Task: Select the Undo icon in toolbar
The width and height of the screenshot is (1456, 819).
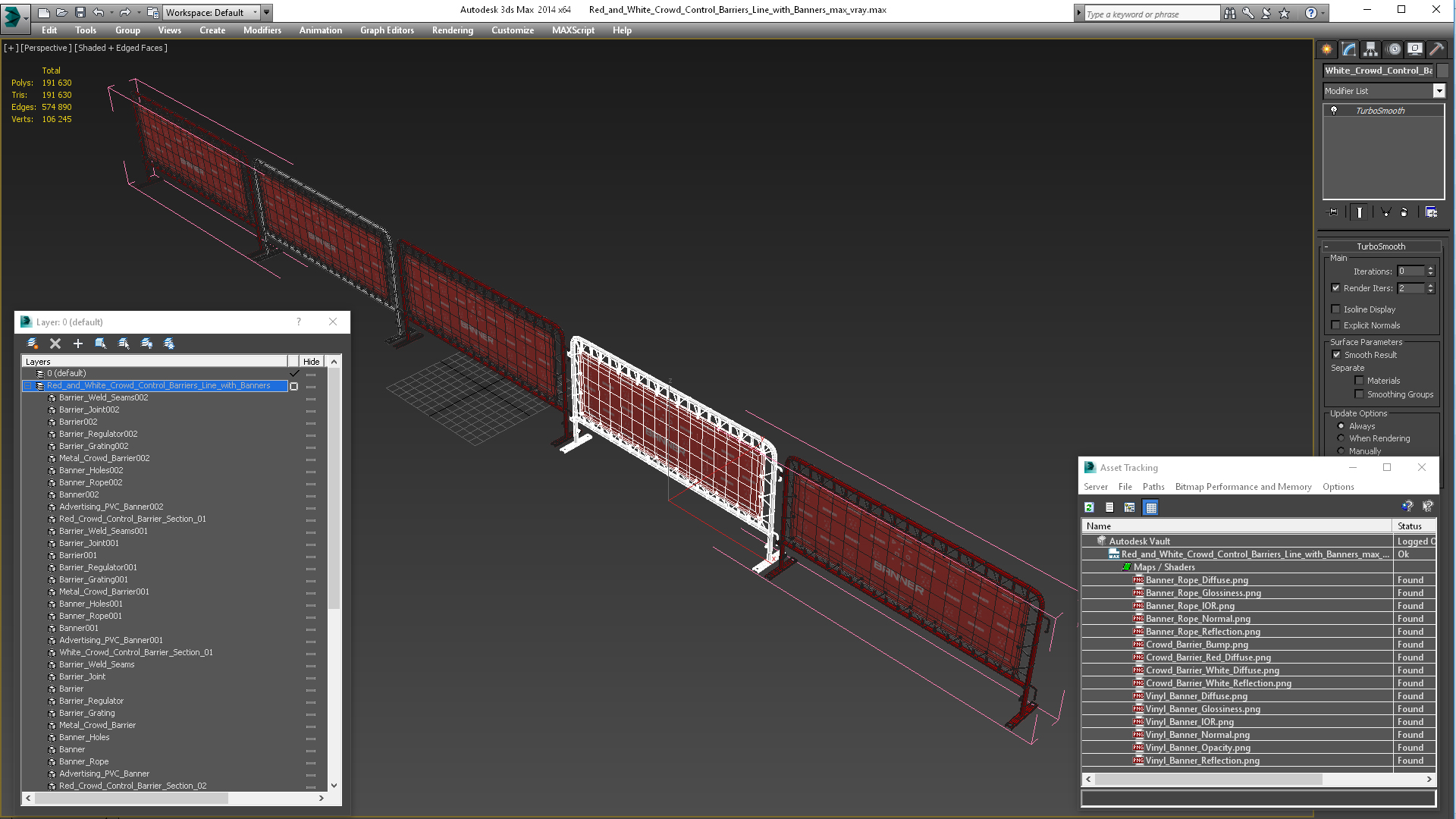Action: coord(101,11)
